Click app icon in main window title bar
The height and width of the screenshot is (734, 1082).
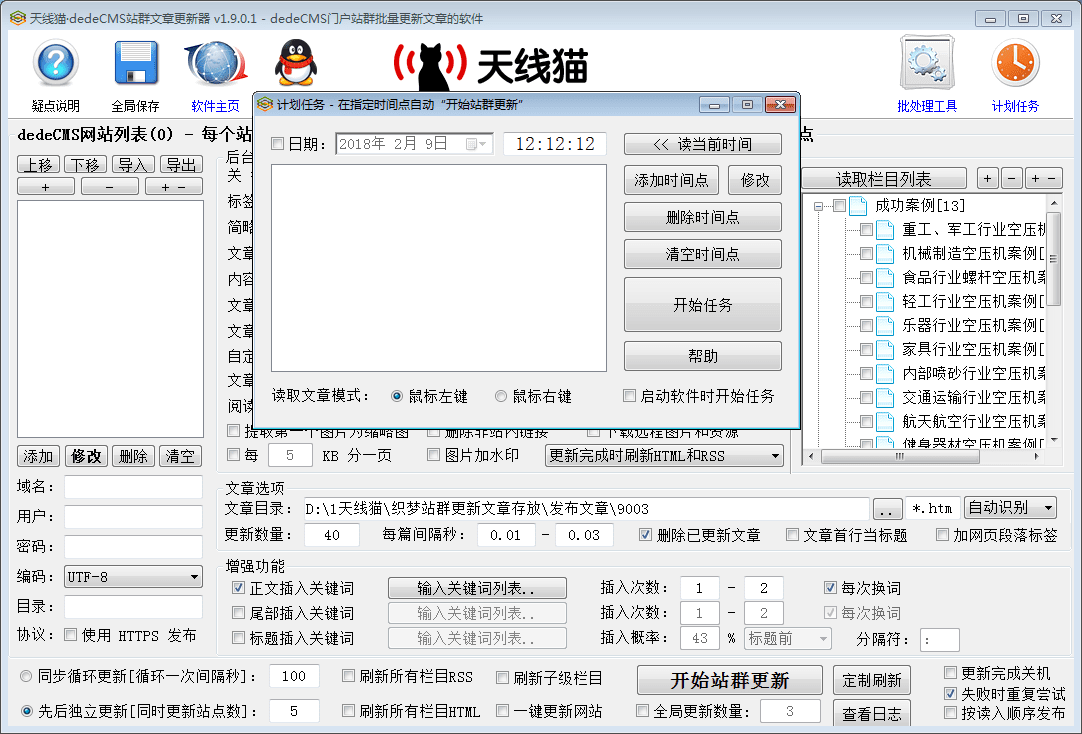17,18
